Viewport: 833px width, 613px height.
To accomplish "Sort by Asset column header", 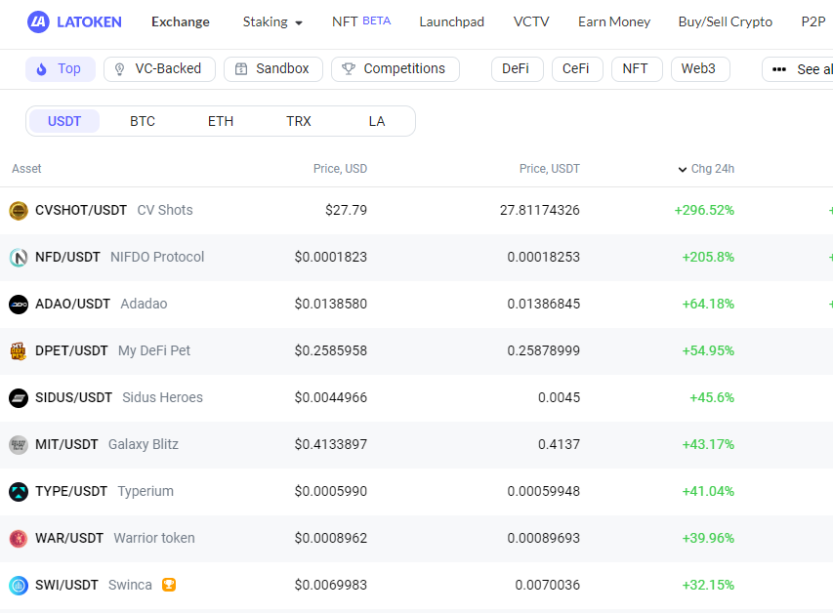I will 27,169.
